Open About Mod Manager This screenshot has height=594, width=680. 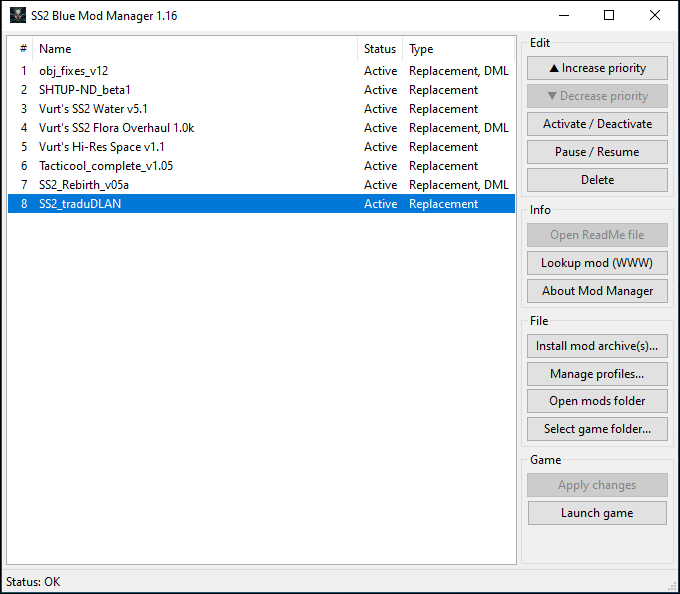click(597, 291)
